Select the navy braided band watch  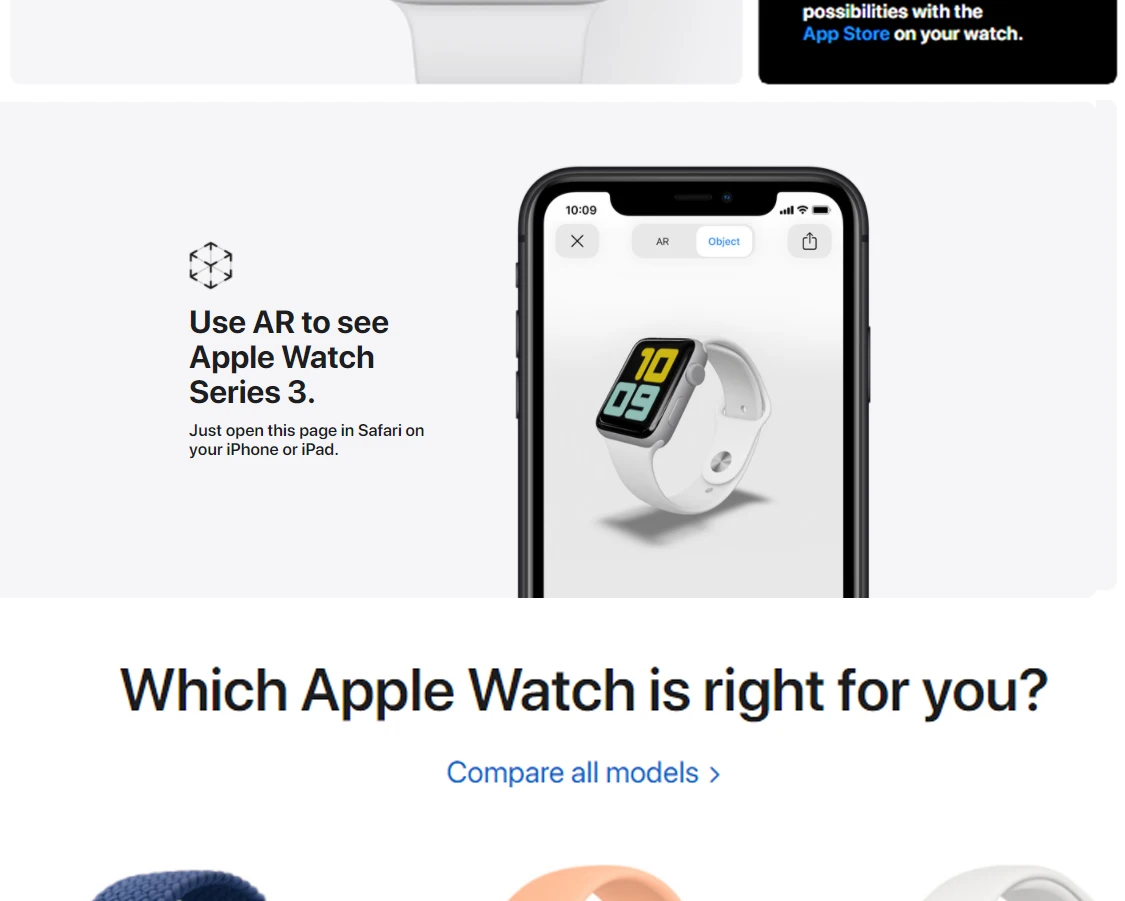[179, 885]
